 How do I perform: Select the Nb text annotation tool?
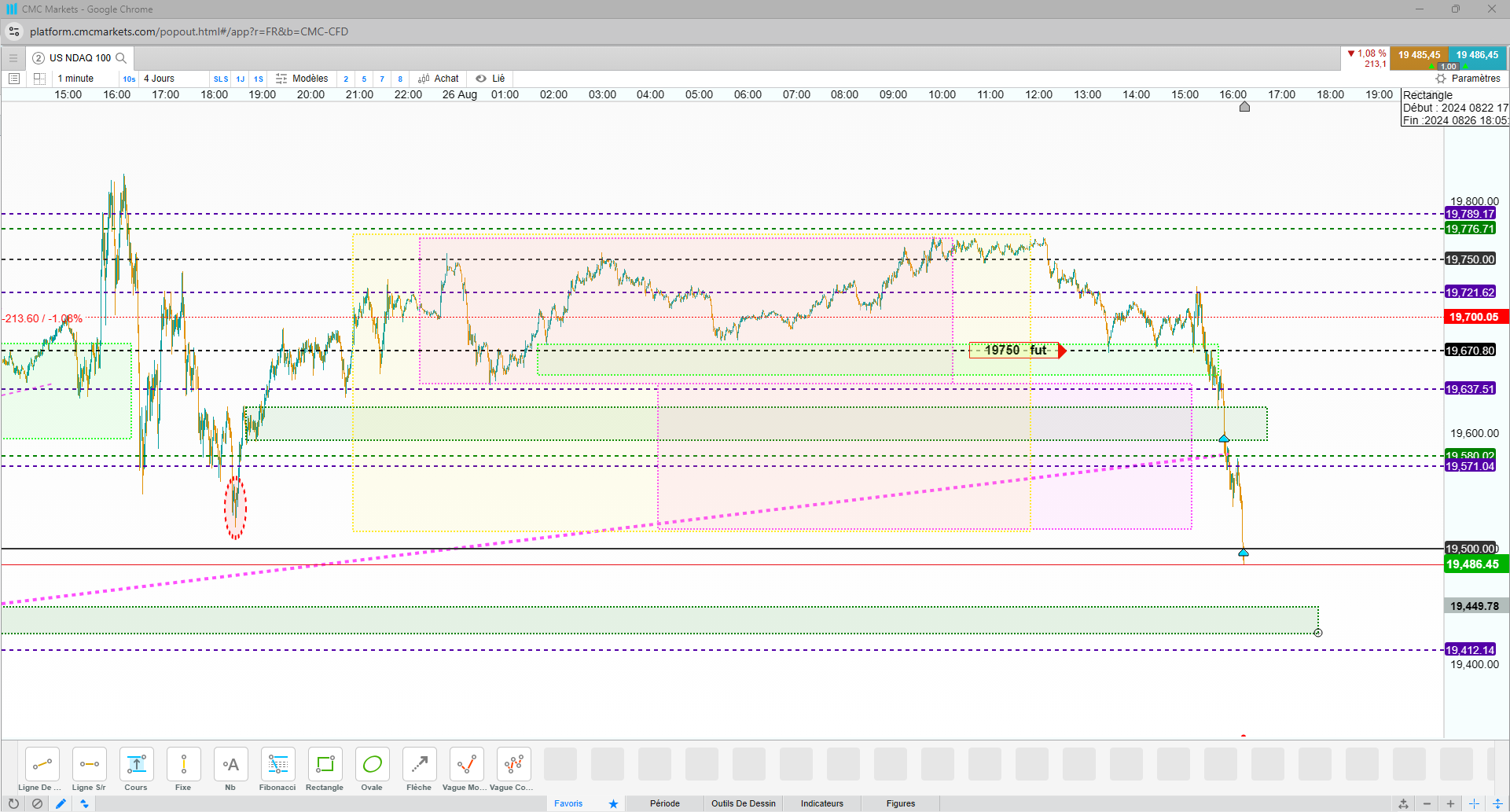coord(230,769)
